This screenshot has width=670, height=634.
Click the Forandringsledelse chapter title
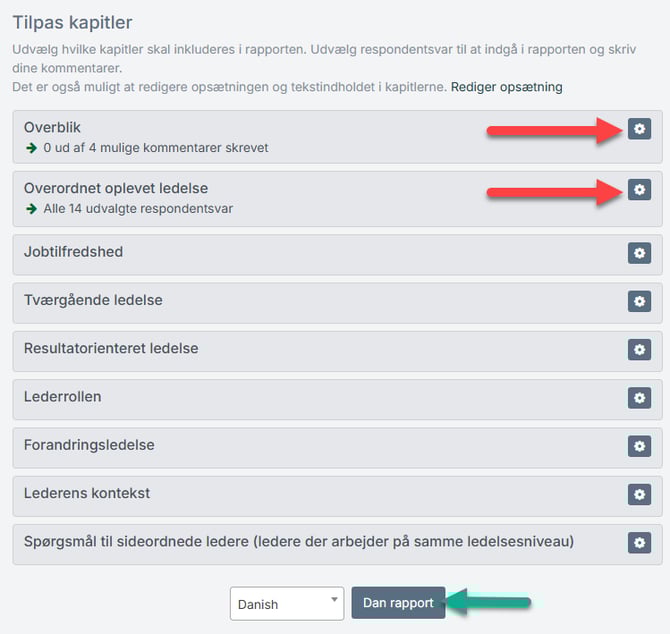(x=89, y=445)
